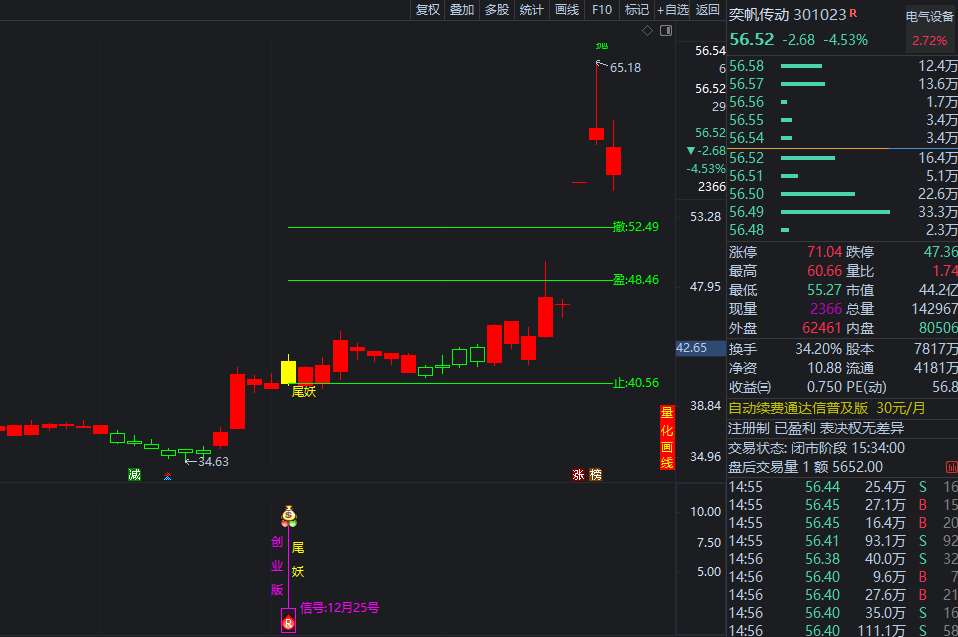Click the red R icon in indicator panel

click(289, 624)
